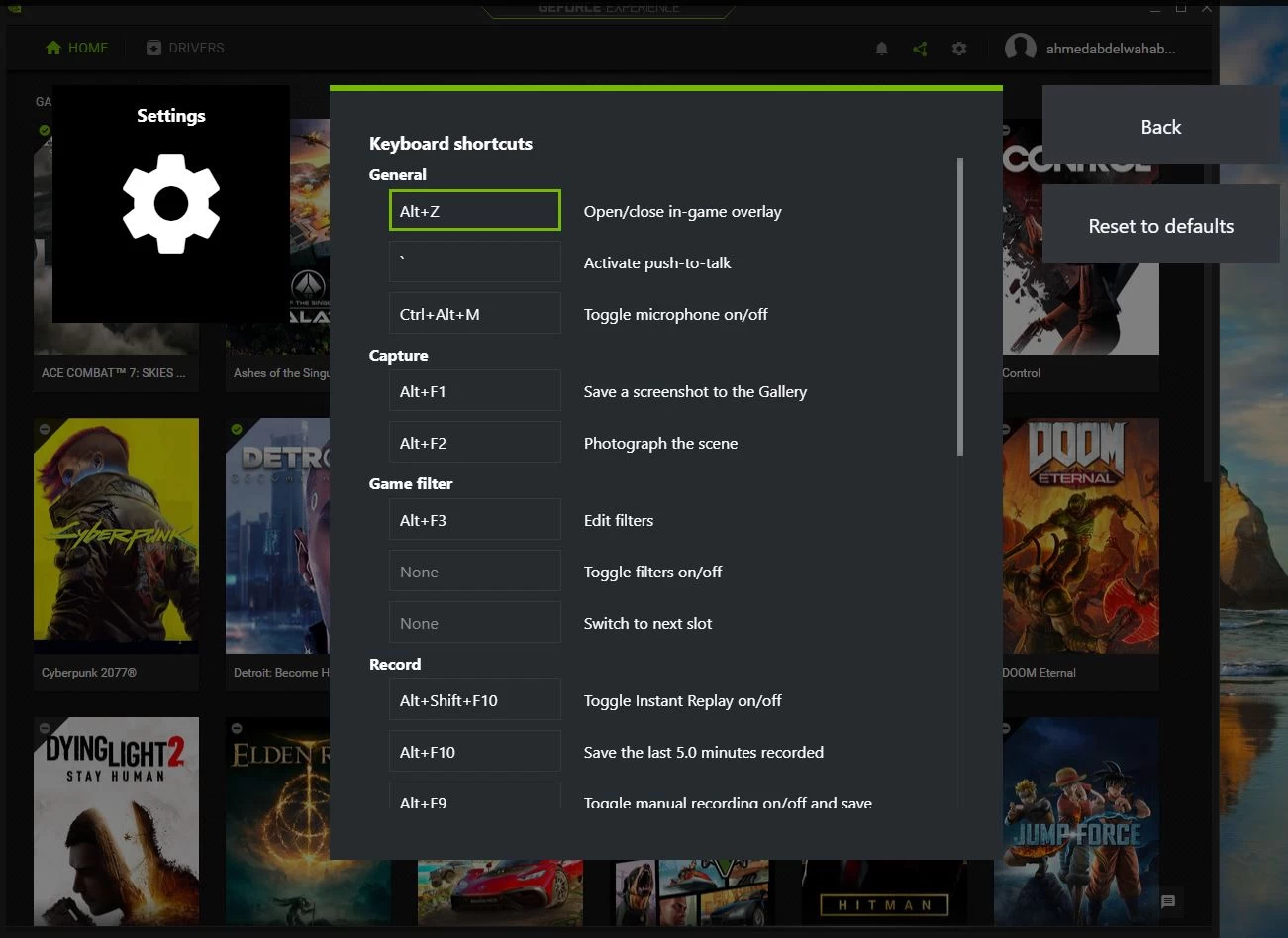Image resolution: width=1288 pixels, height=938 pixels.
Task: Click 'Open/close in-game overlay' label
Action: coord(682,211)
